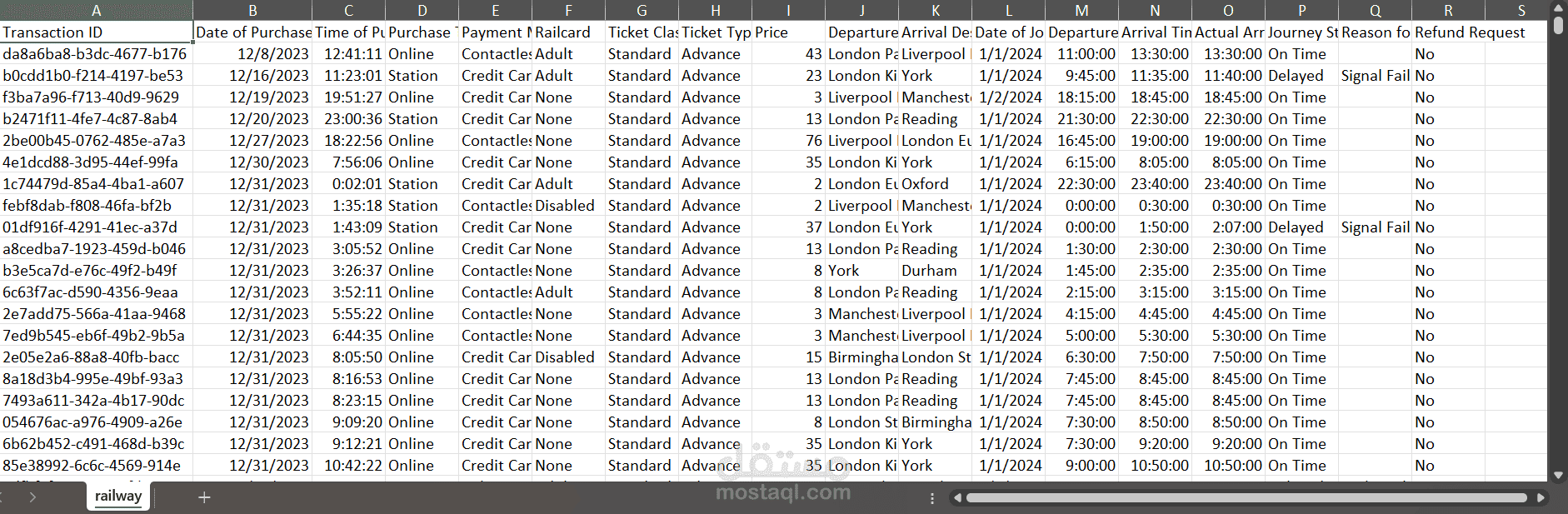Select cell with price 76

pyautogui.click(x=788, y=141)
